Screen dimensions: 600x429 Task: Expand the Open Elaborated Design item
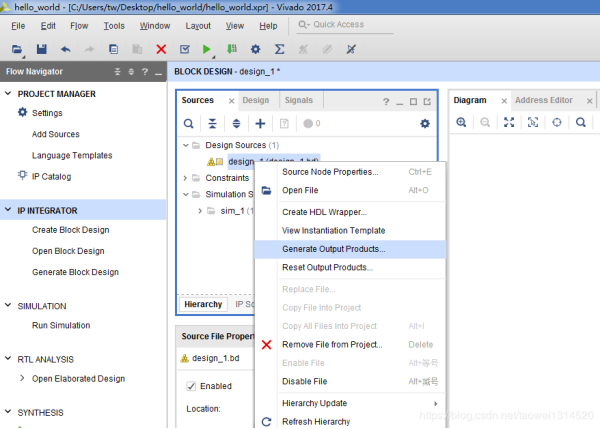[x=22, y=378]
